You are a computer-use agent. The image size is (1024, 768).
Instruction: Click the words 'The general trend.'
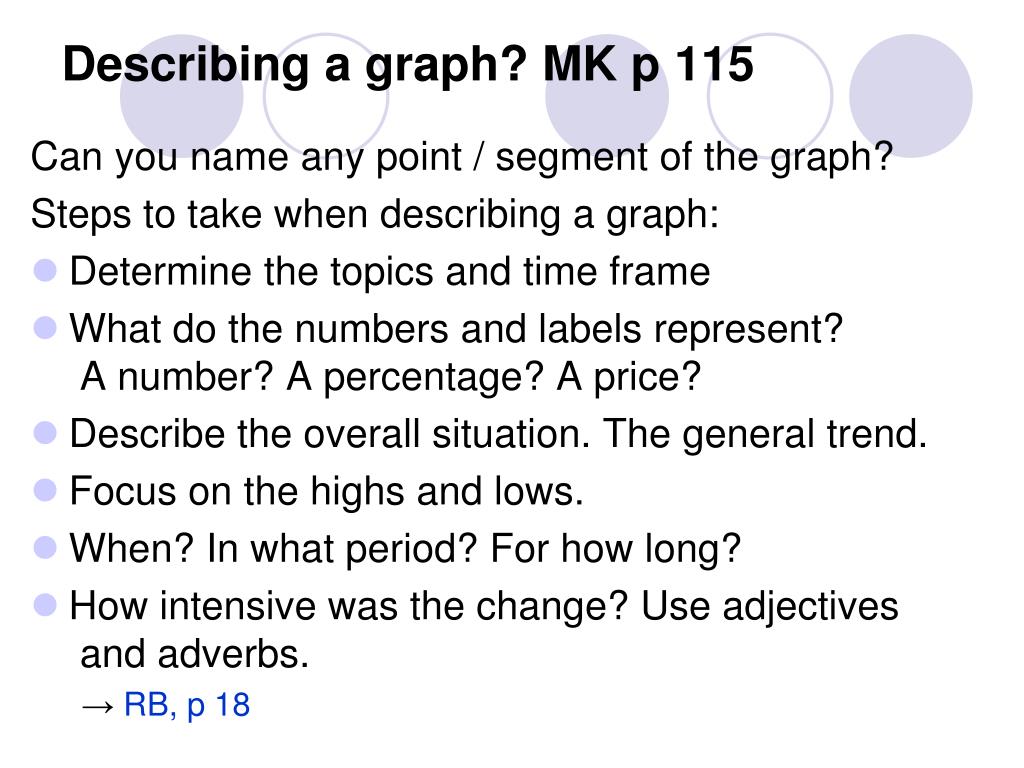[765, 434]
